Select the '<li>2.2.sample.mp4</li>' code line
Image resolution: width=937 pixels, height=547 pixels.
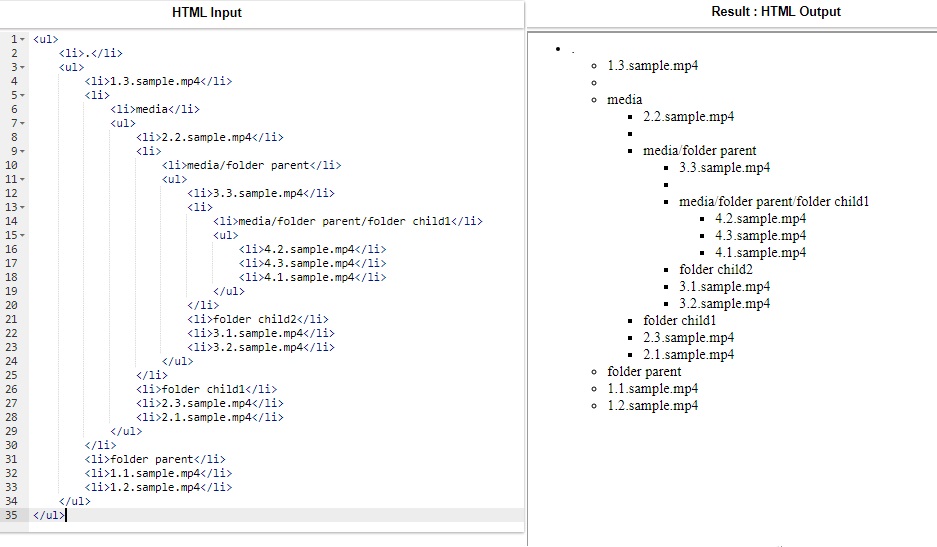tap(210, 137)
